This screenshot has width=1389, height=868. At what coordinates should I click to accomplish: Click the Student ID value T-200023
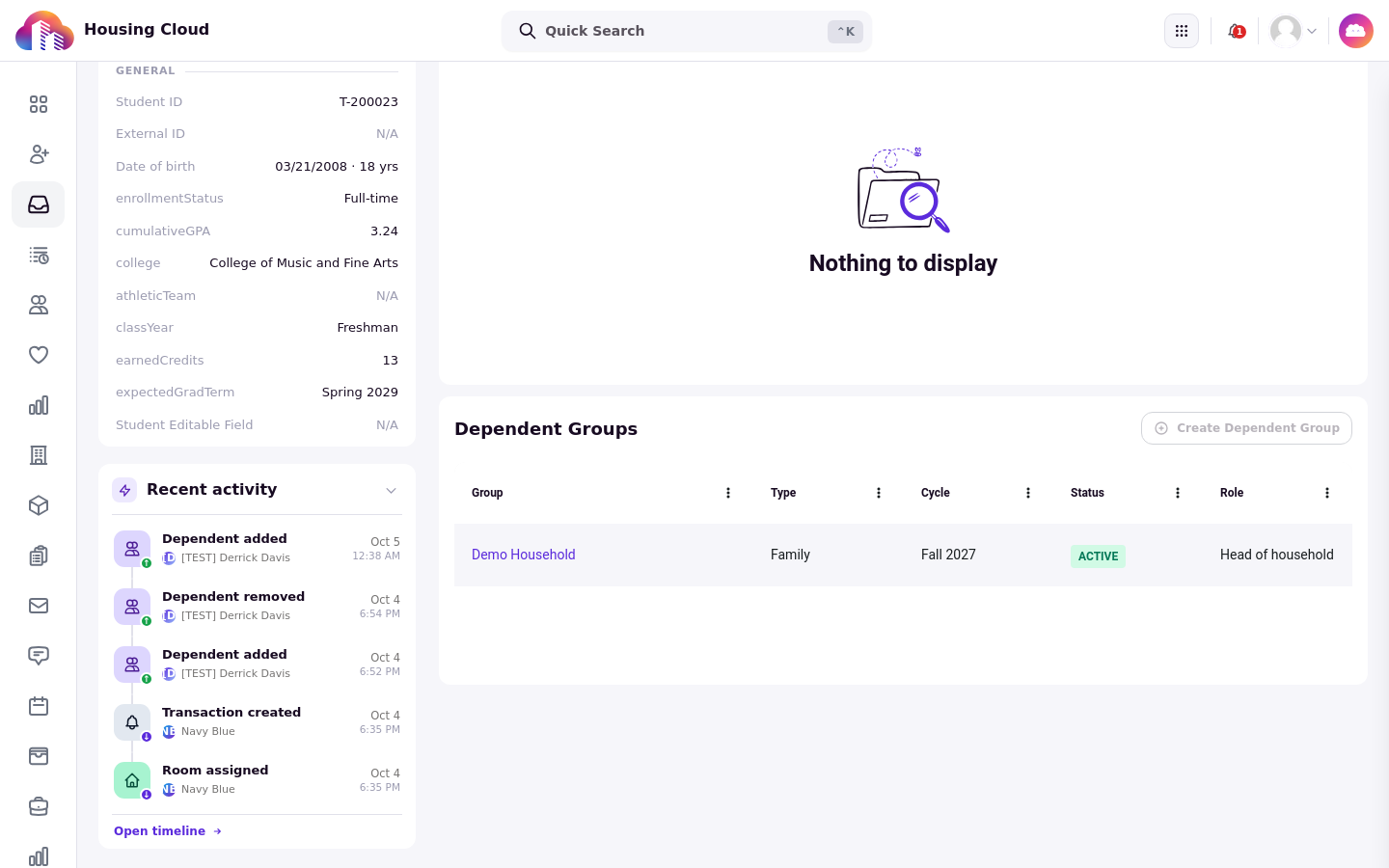tap(368, 102)
